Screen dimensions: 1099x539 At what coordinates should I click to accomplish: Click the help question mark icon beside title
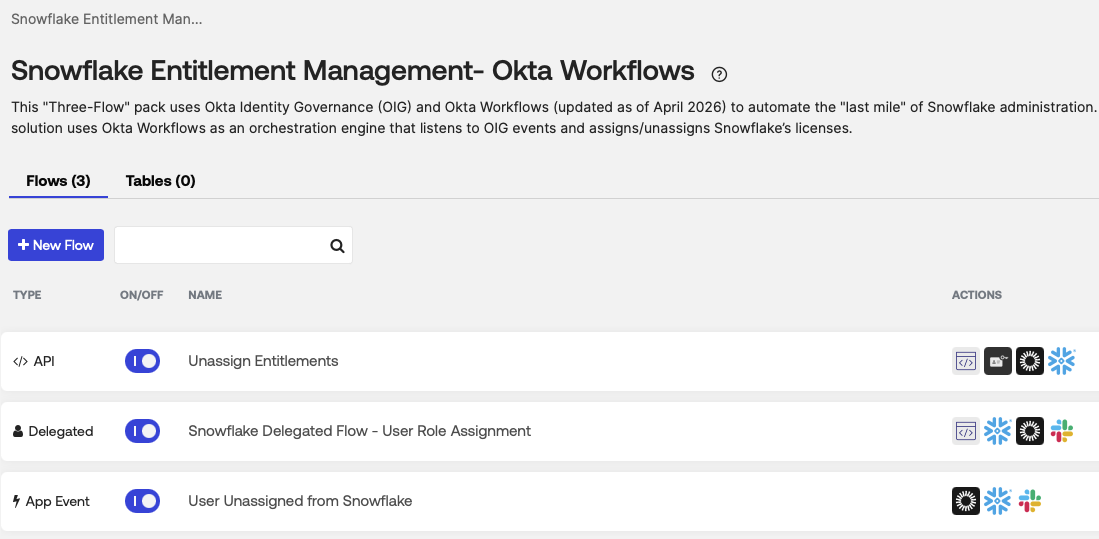[719, 74]
